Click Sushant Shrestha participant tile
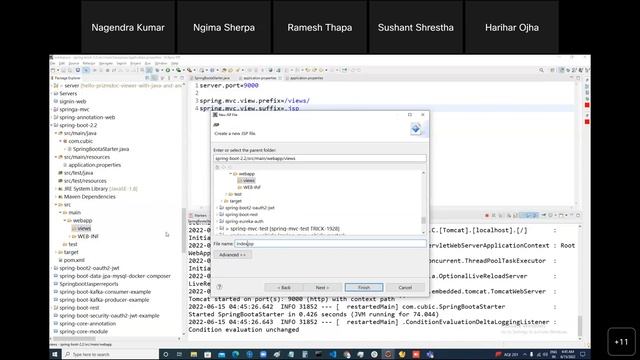 click(416, 27)
